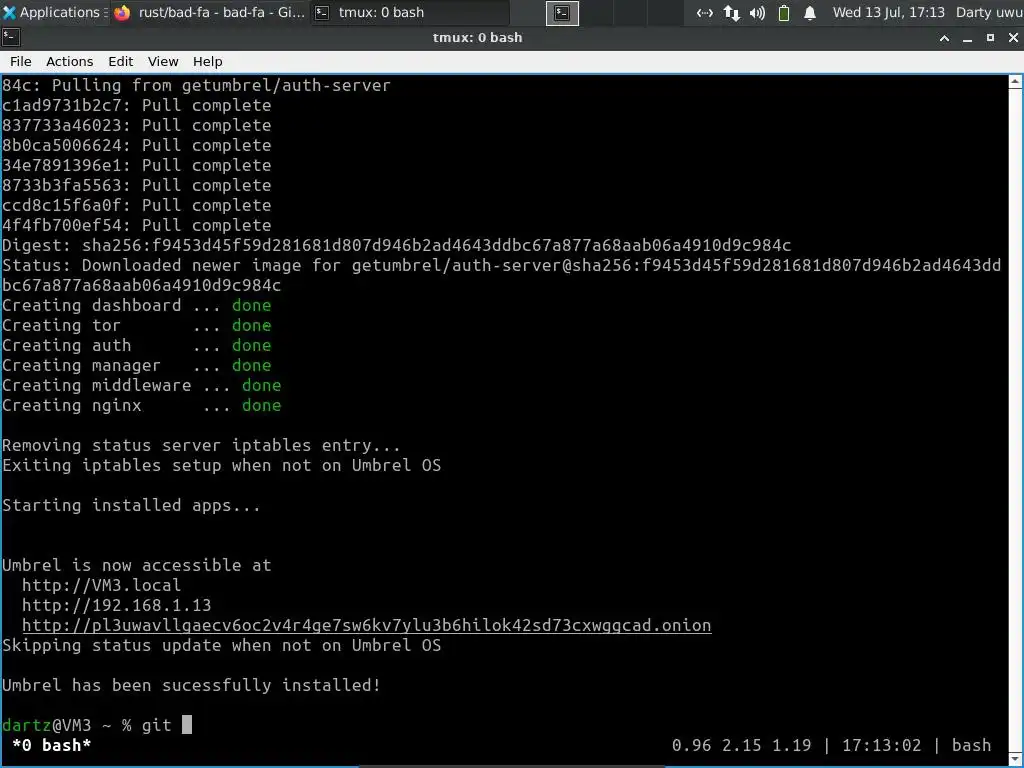1024x768 pixels.
Task: Click the 'Removing status server iptables entry...' line
Action: pyautogui.click(x=201, y=445)
